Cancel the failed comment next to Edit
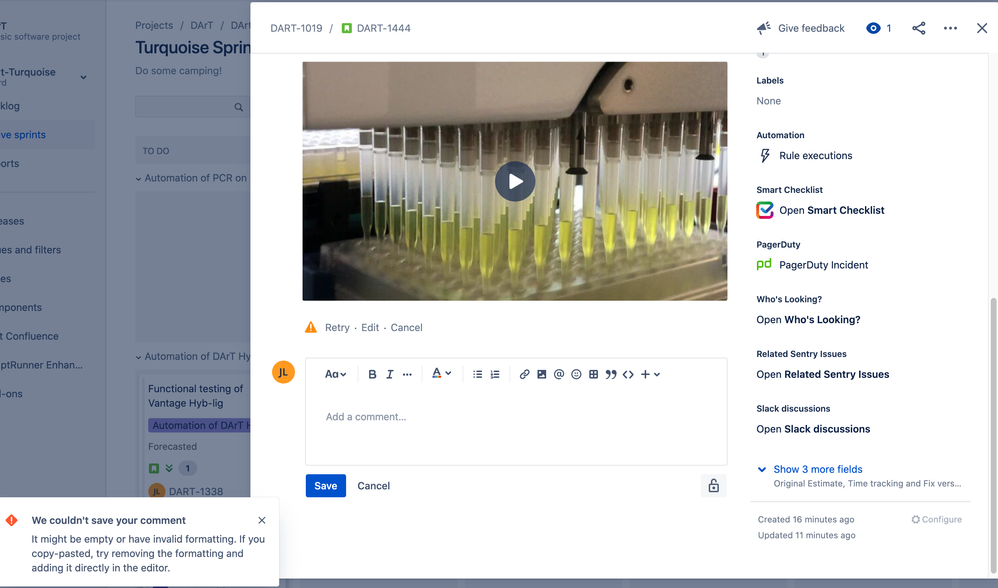 click(407, 327)
